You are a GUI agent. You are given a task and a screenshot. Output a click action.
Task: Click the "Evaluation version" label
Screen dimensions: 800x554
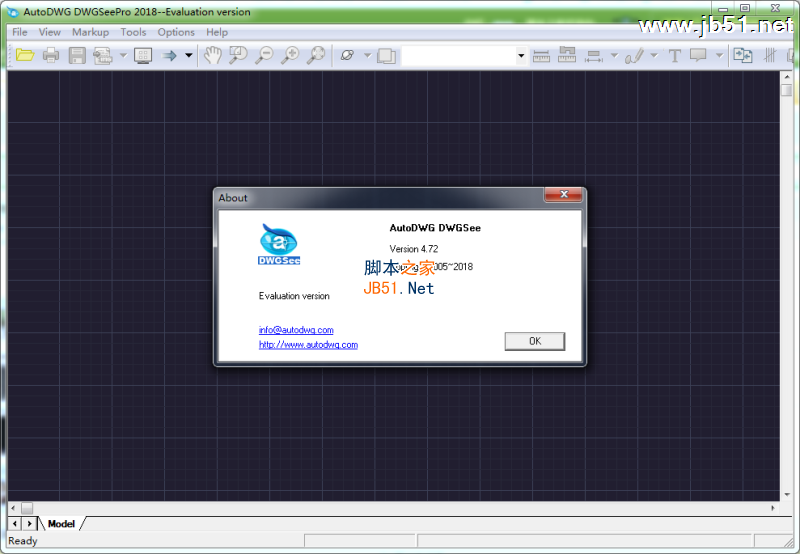point(294,296)
